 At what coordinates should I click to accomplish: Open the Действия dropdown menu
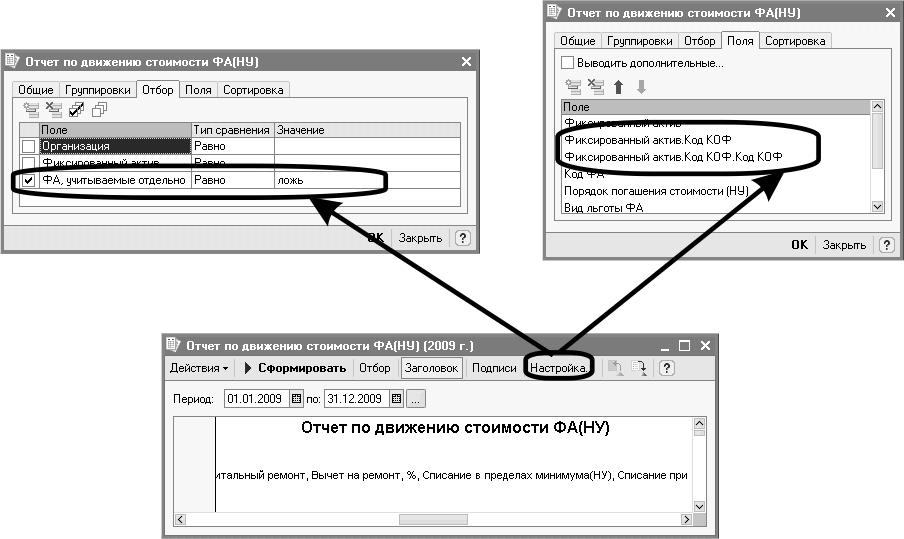click(x=198, y=368)
